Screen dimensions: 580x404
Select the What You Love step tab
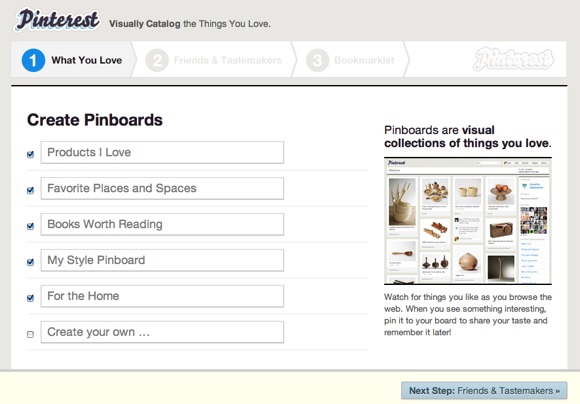[74, 60]
